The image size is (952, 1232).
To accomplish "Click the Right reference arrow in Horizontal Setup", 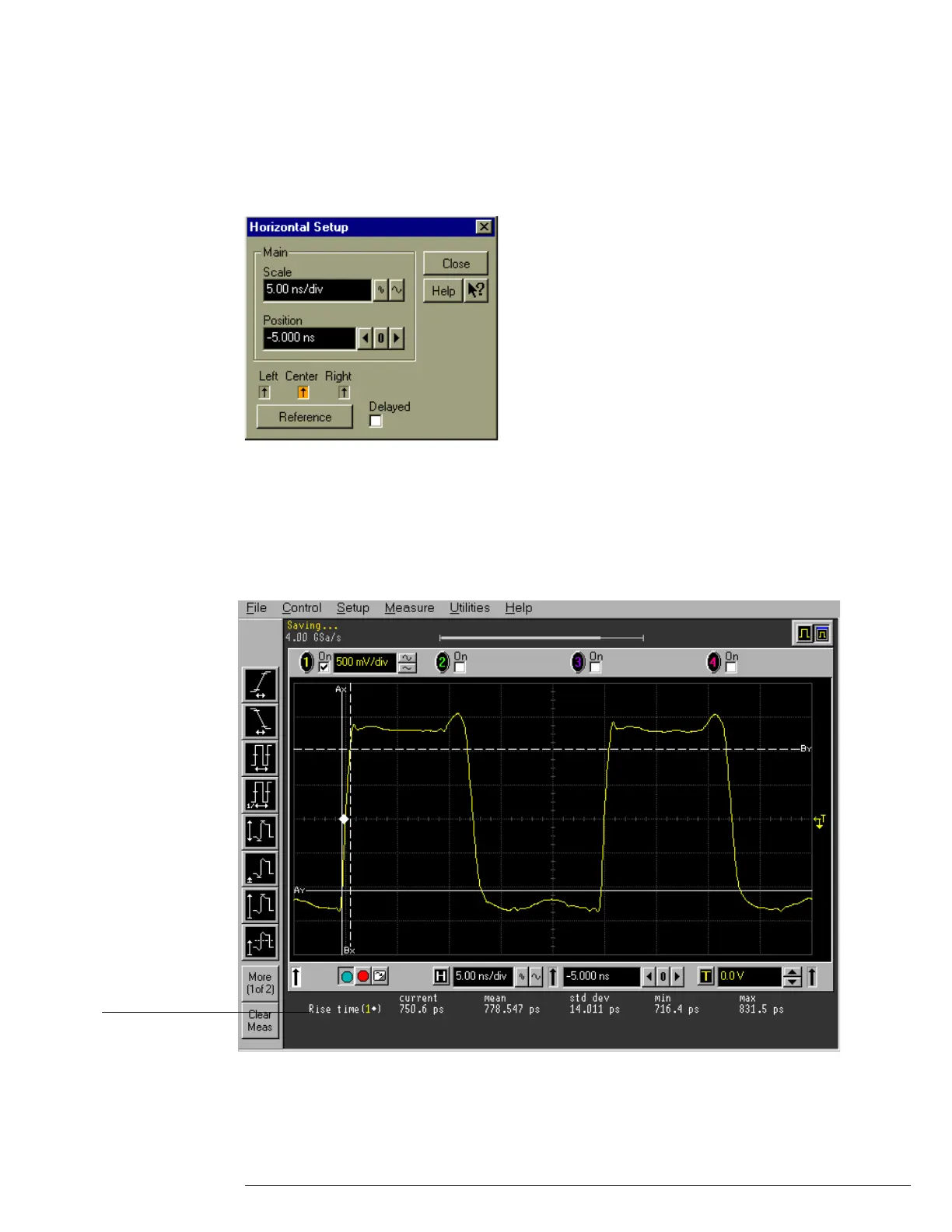I will [x=345, y=393].
